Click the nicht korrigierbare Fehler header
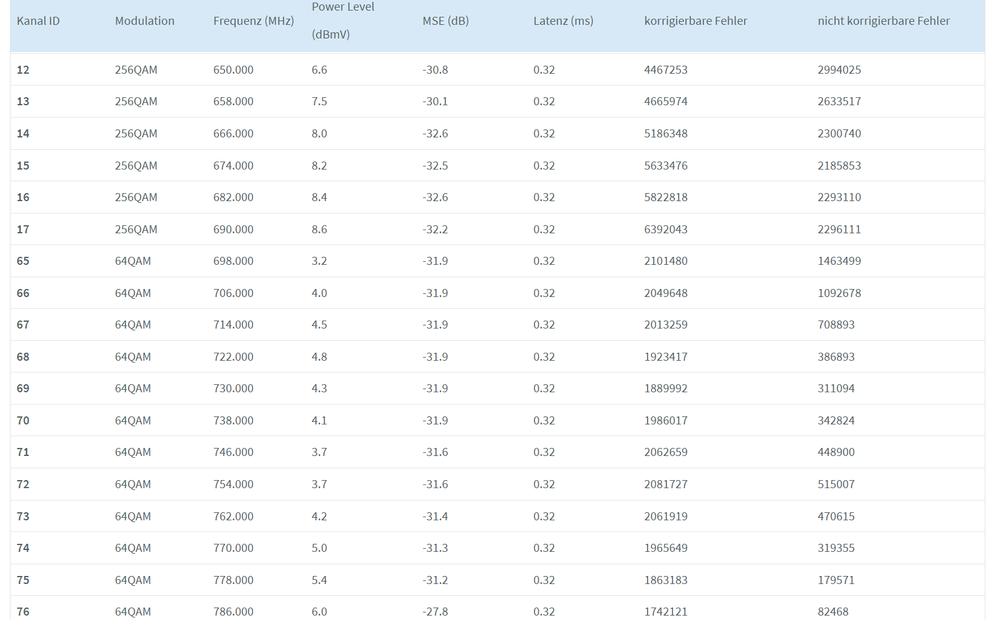This screenshot has width=999, height=620. [x=883, y=21]
